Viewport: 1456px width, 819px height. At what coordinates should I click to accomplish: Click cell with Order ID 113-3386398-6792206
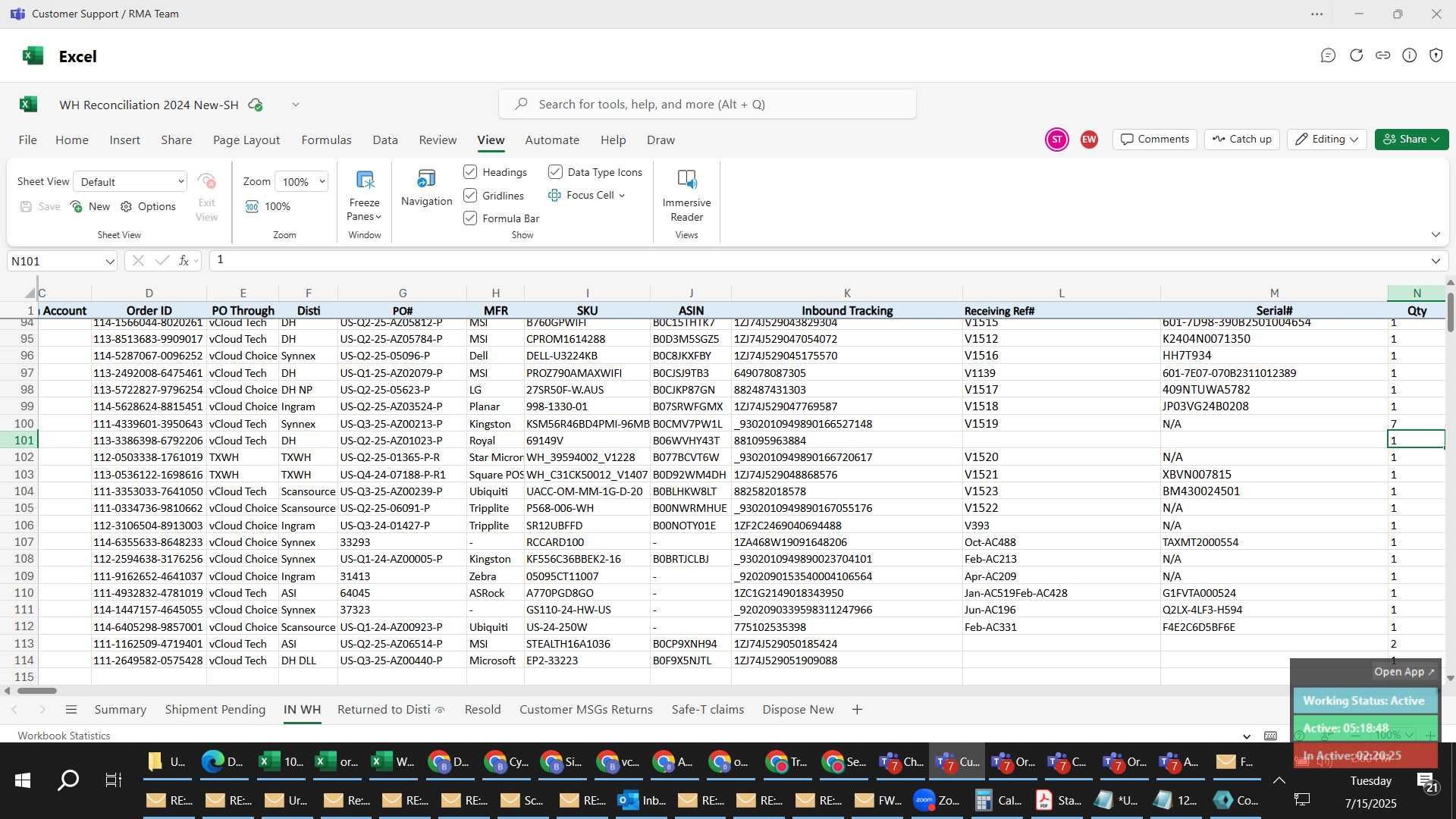pos(149,441)
